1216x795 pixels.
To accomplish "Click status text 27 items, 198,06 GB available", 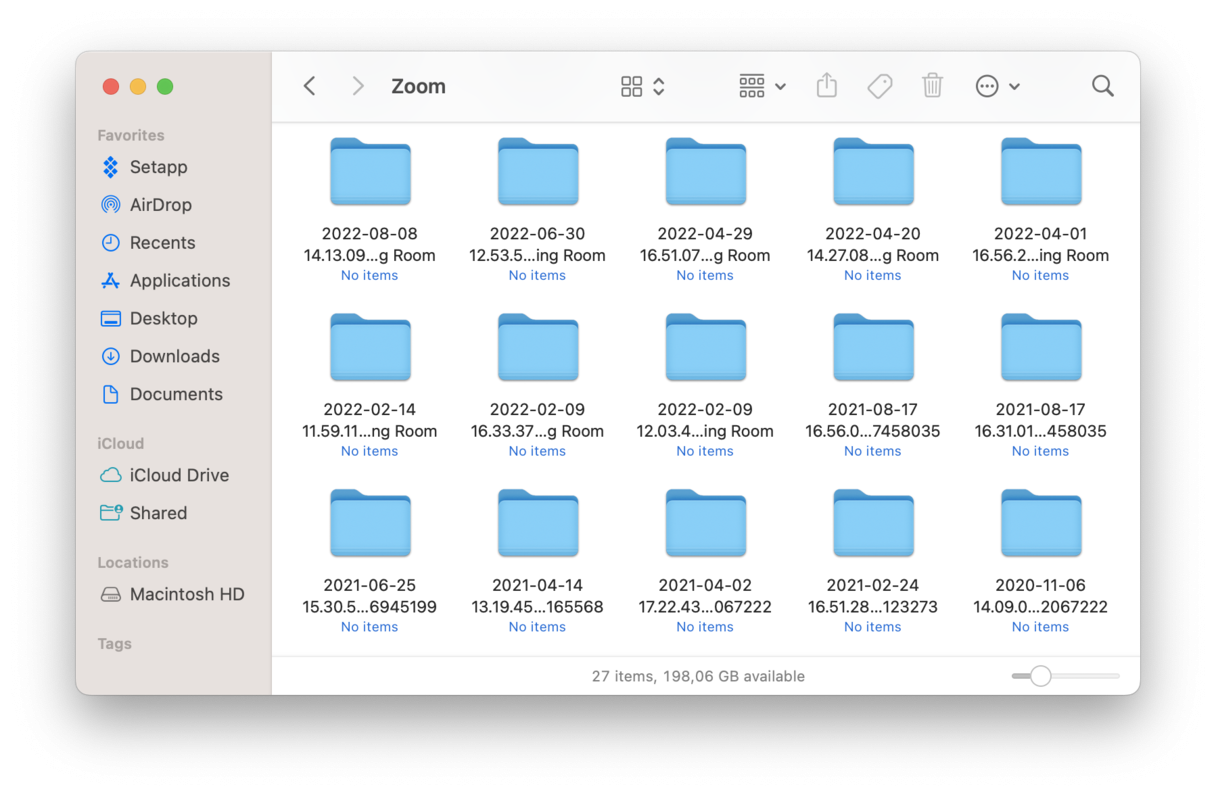I will click(x=698, y=676).
